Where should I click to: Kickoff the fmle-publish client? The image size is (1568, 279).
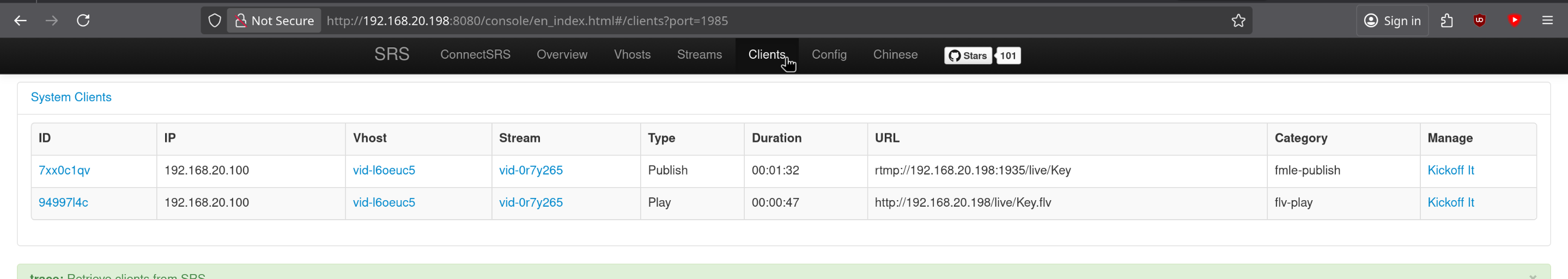click(x=1450, y=170)
